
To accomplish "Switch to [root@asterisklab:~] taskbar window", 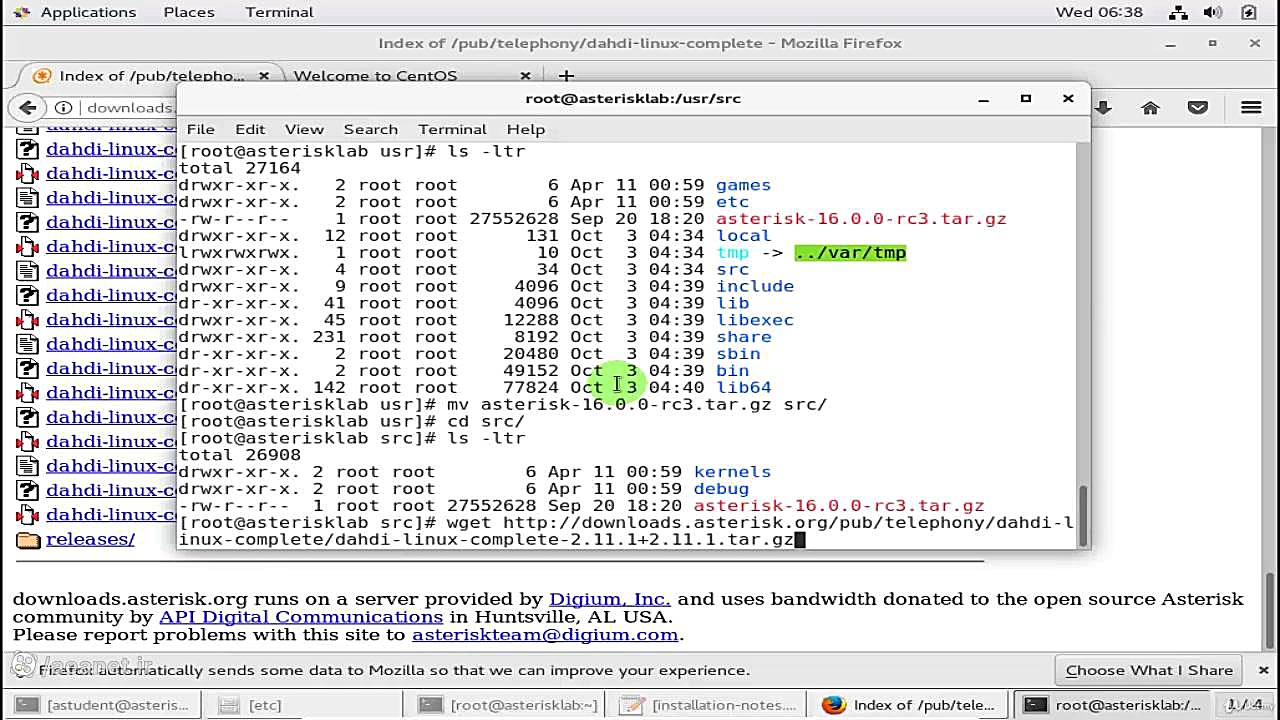I will pyautogui.click(x=508, y=705).
